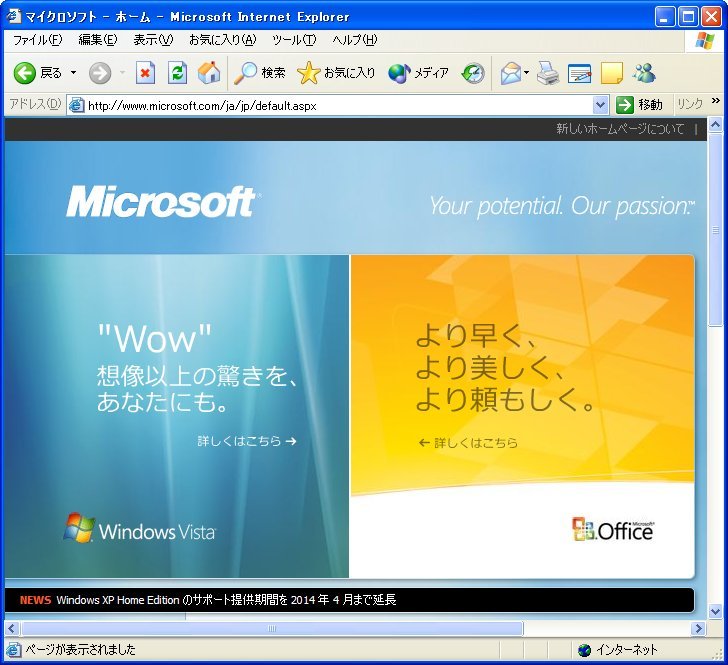Click the yellow Discuss note icon
The image size is (728, 665).
point(612,73)
